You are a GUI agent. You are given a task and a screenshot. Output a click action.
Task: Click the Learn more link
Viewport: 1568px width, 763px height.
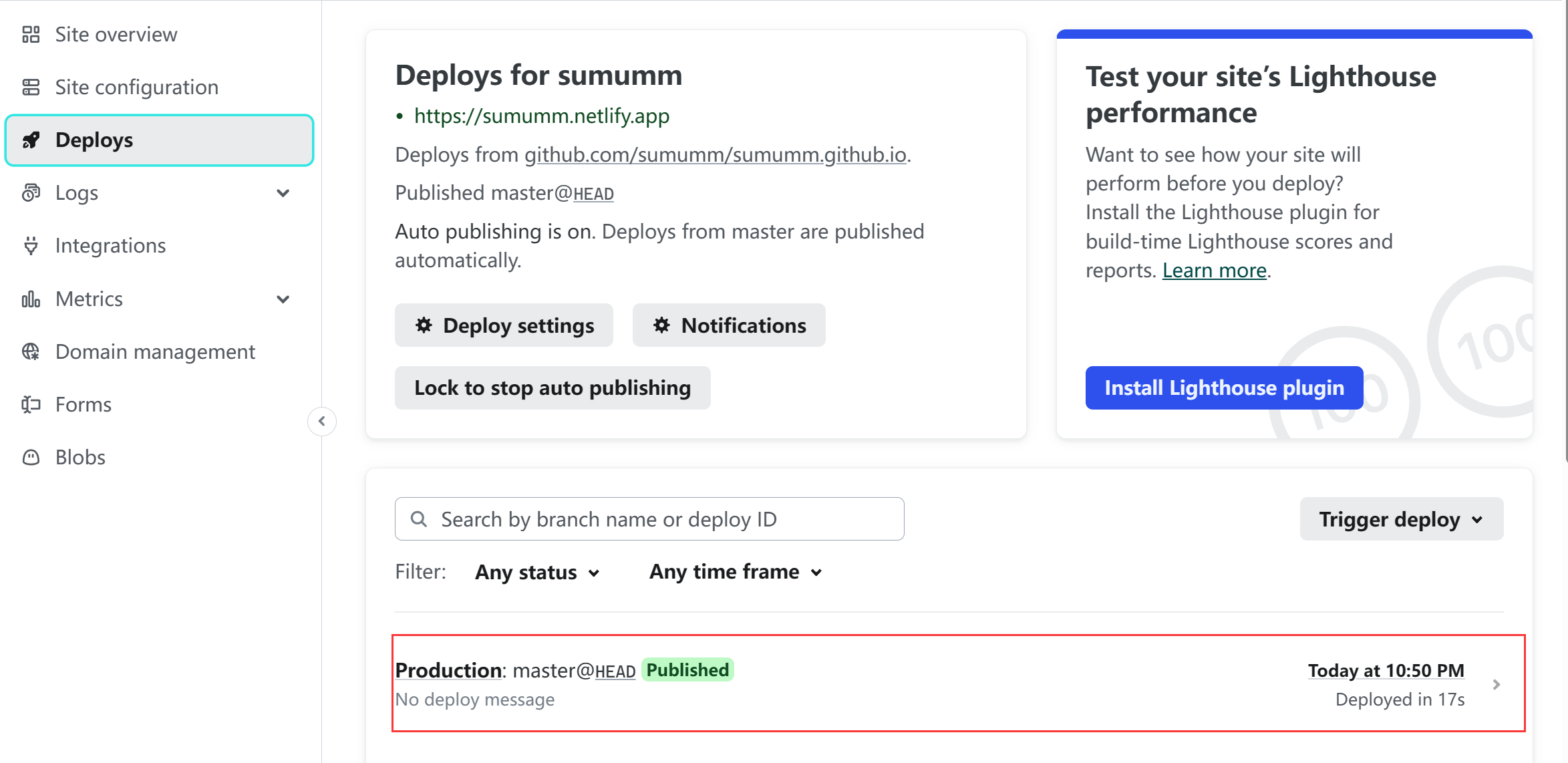(1215, 270)
